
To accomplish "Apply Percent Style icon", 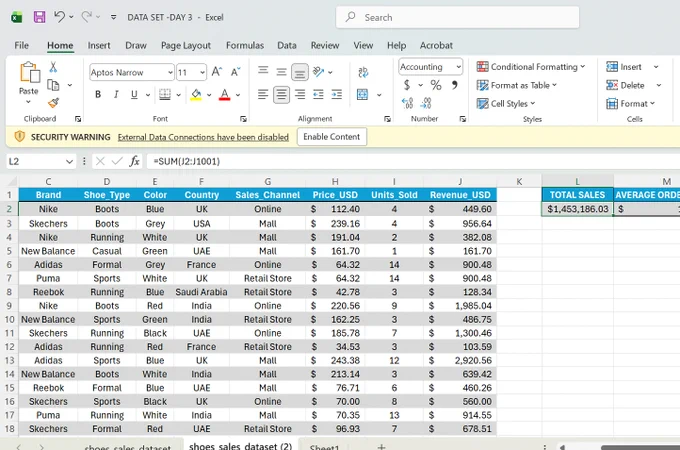I will tap(436, 85).
